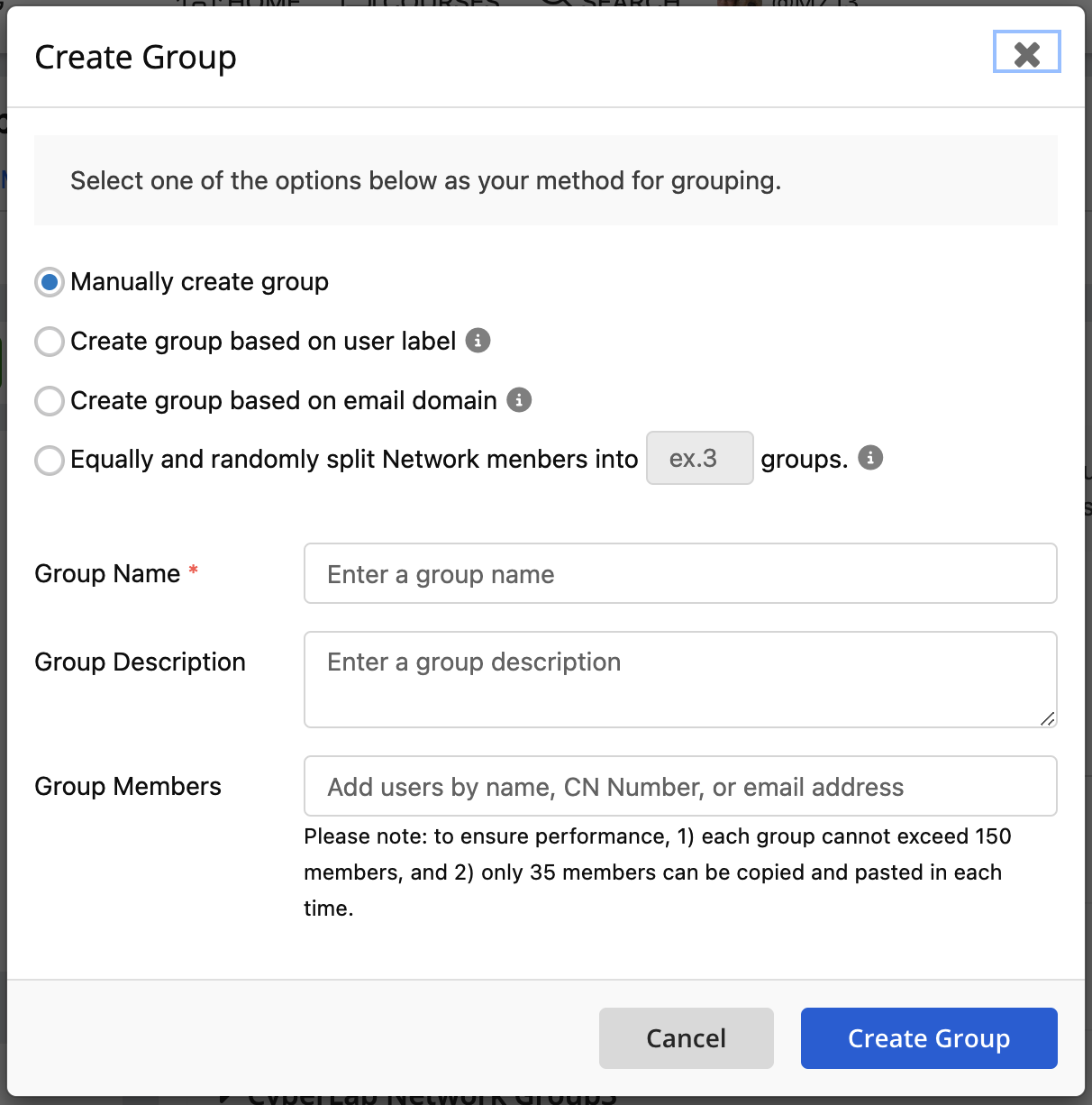Viewport: 1092px width, 1105px height.
Task: Select the Manually create group option
Action: pos(49,282)
